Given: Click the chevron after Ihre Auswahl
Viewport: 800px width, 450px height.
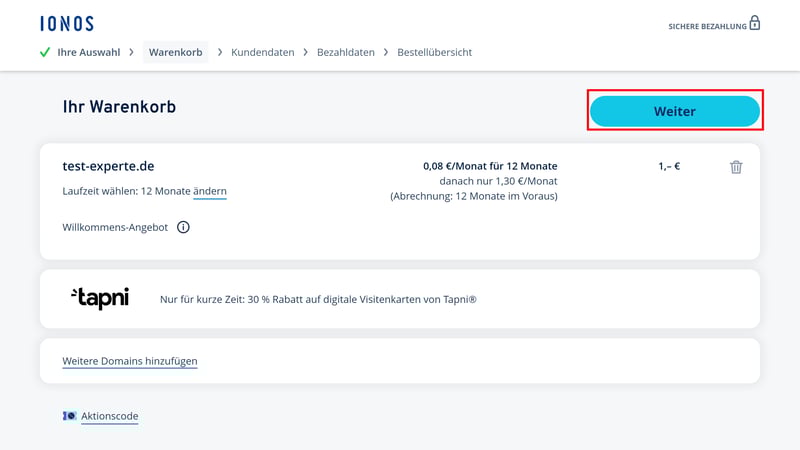Looking at the screenshot, I should pyautogui.click(x=132, y=52).
